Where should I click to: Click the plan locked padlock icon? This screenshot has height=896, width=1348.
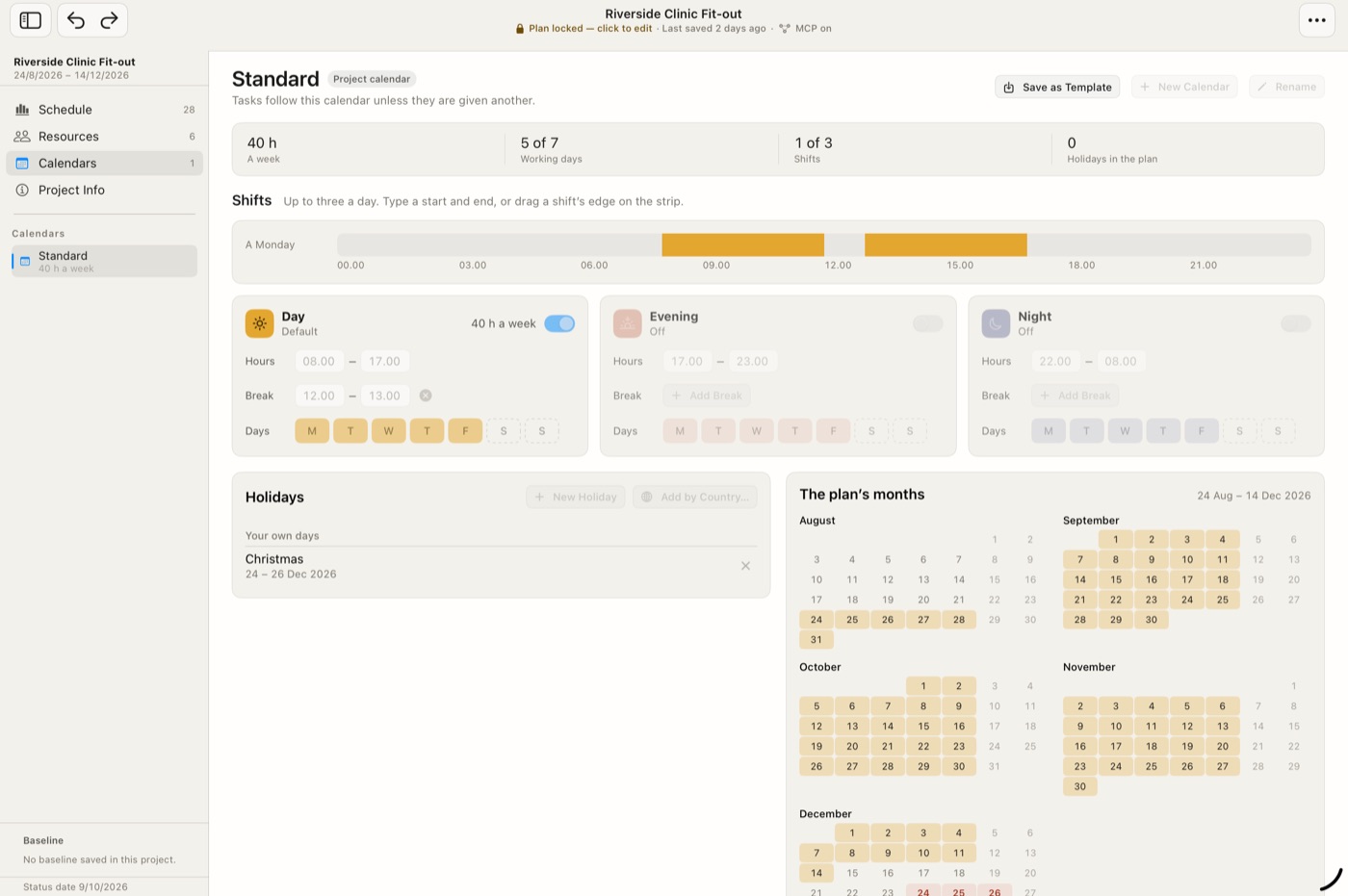point(520,29)
